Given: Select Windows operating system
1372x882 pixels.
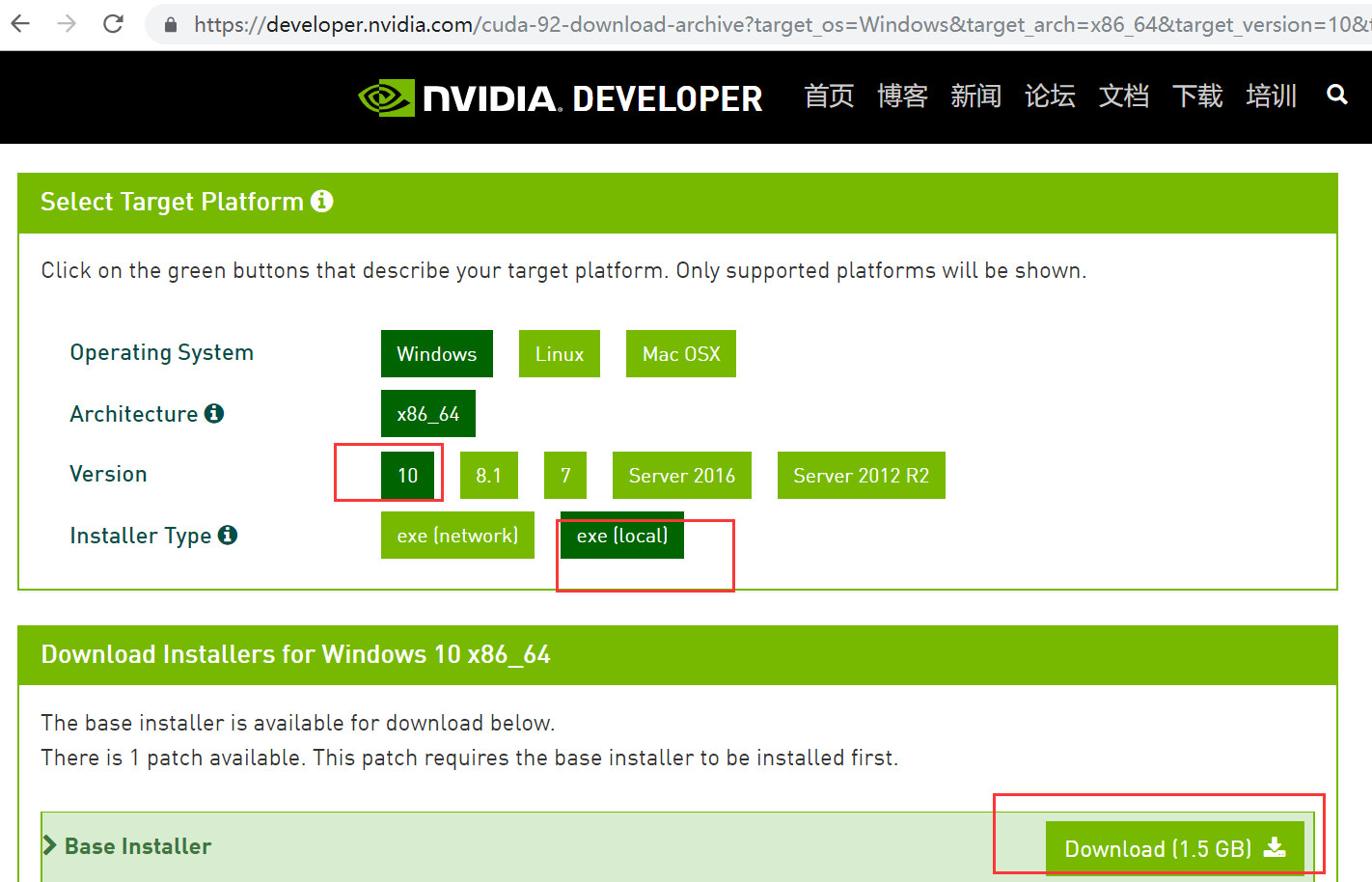Looking at the screenshot, I should pyautogui.click(x=437, y=353).
